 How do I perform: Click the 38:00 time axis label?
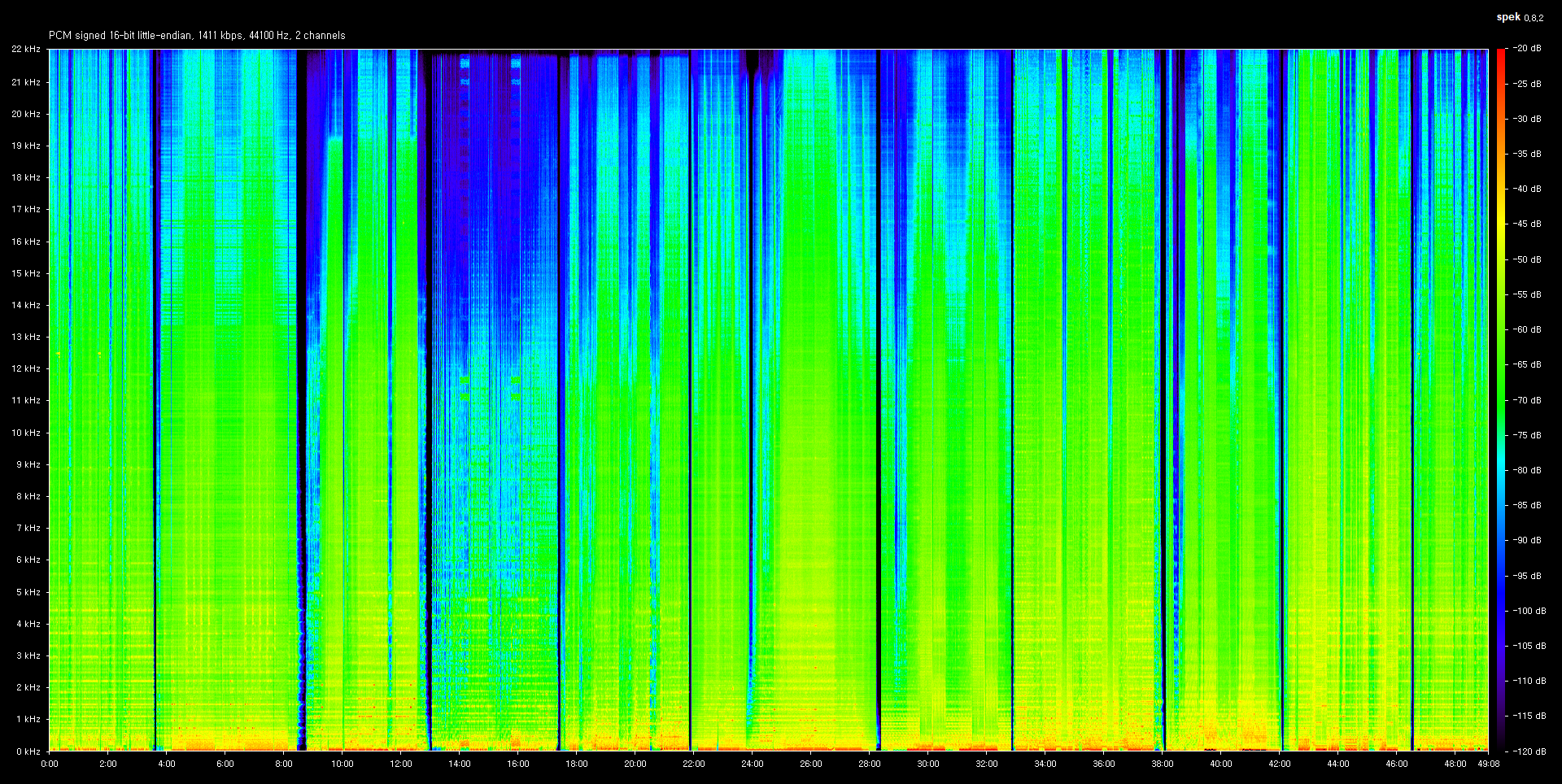point(1163,764)
